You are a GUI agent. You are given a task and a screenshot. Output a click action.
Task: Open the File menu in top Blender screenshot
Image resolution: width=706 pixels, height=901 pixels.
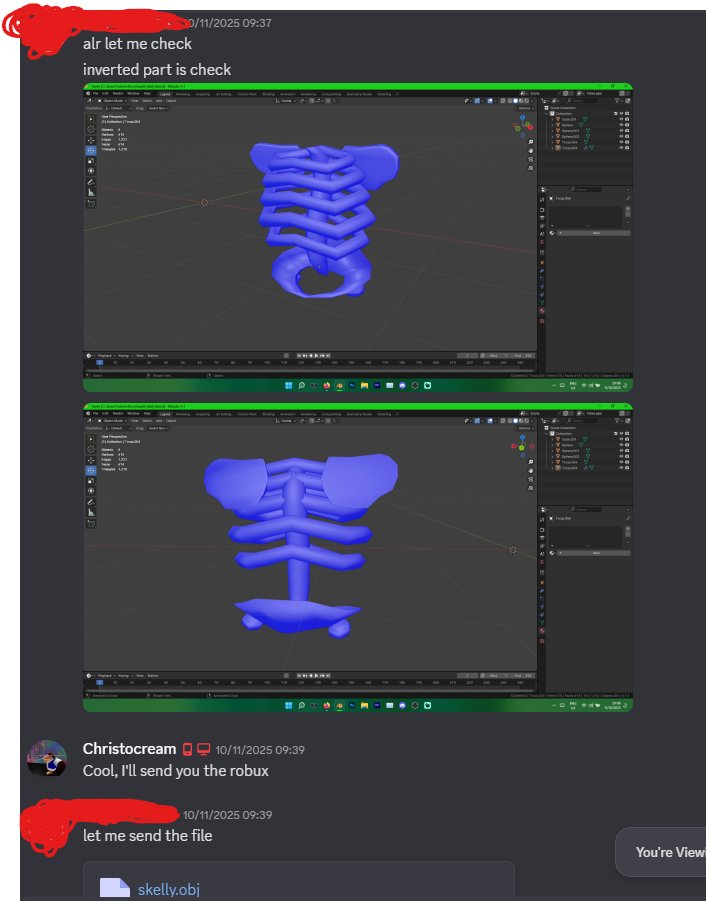96,94
